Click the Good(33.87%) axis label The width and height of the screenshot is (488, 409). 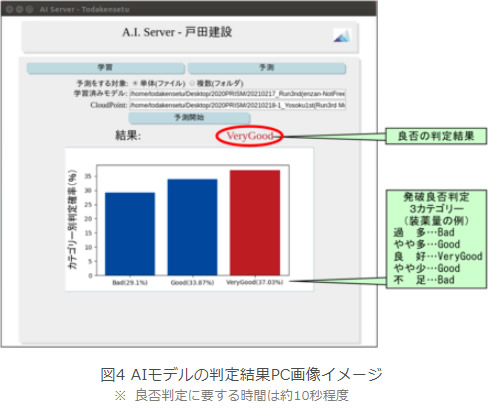[192, 283]
